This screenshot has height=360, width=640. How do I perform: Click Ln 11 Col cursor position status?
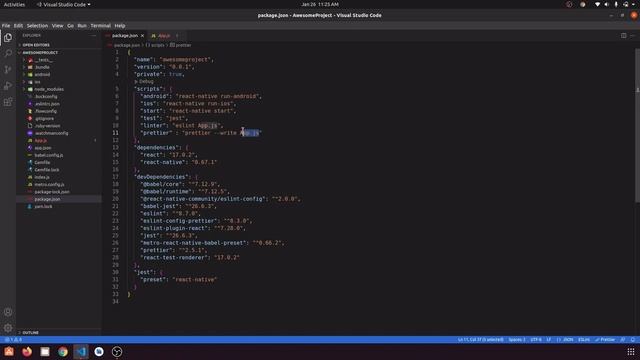click(480, 340)
